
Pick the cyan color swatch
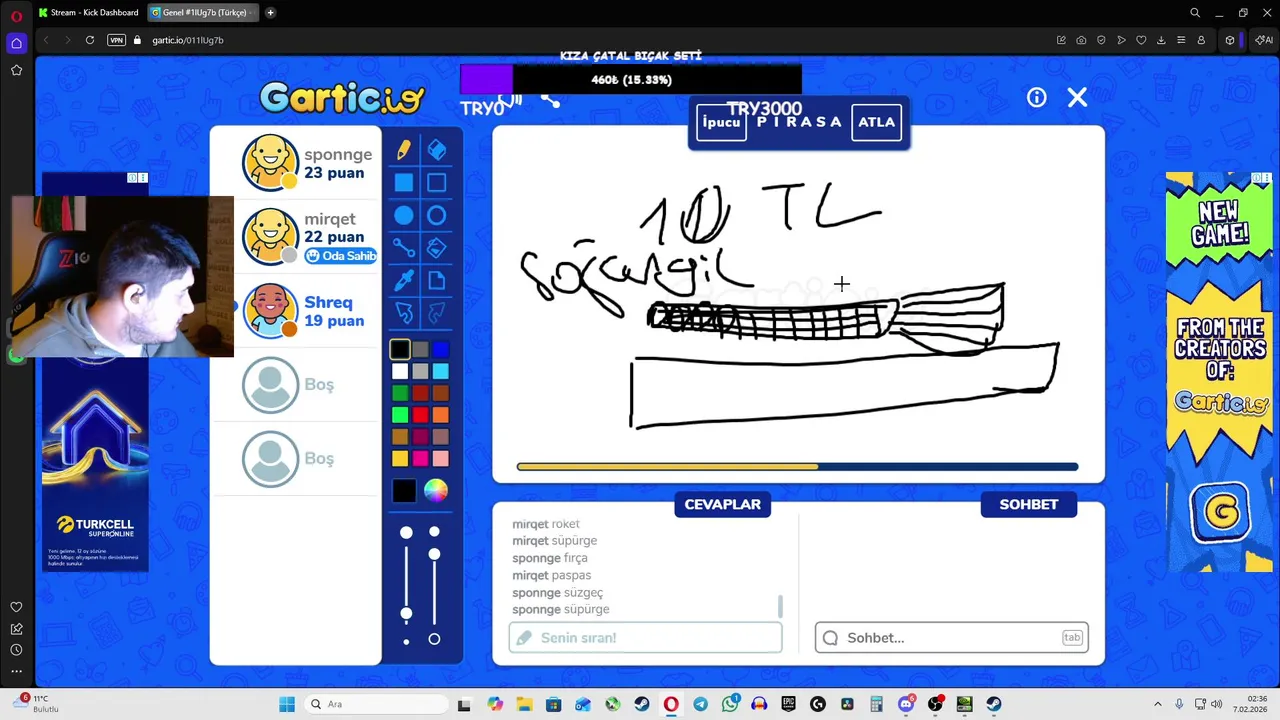coord(441,371)
